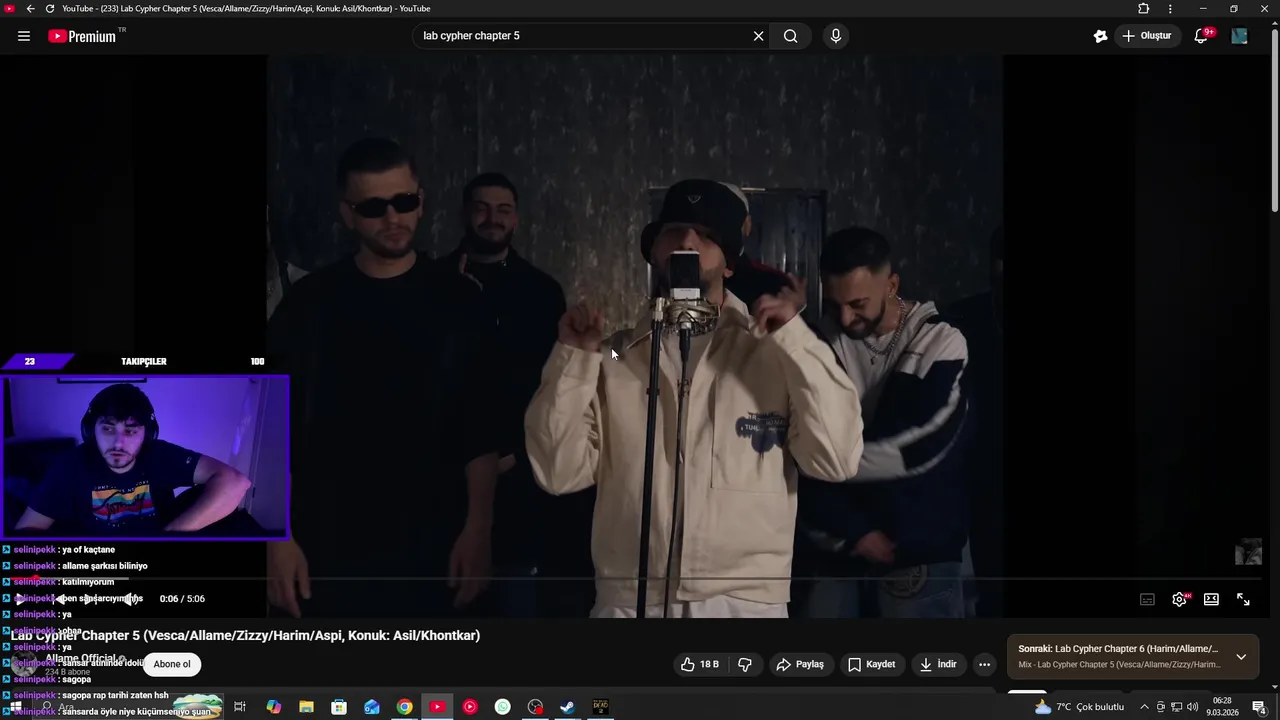1280x720 pixels.
Task: Open weather widget 7°C Çok bulutlu
Action: pos(1080,707)
